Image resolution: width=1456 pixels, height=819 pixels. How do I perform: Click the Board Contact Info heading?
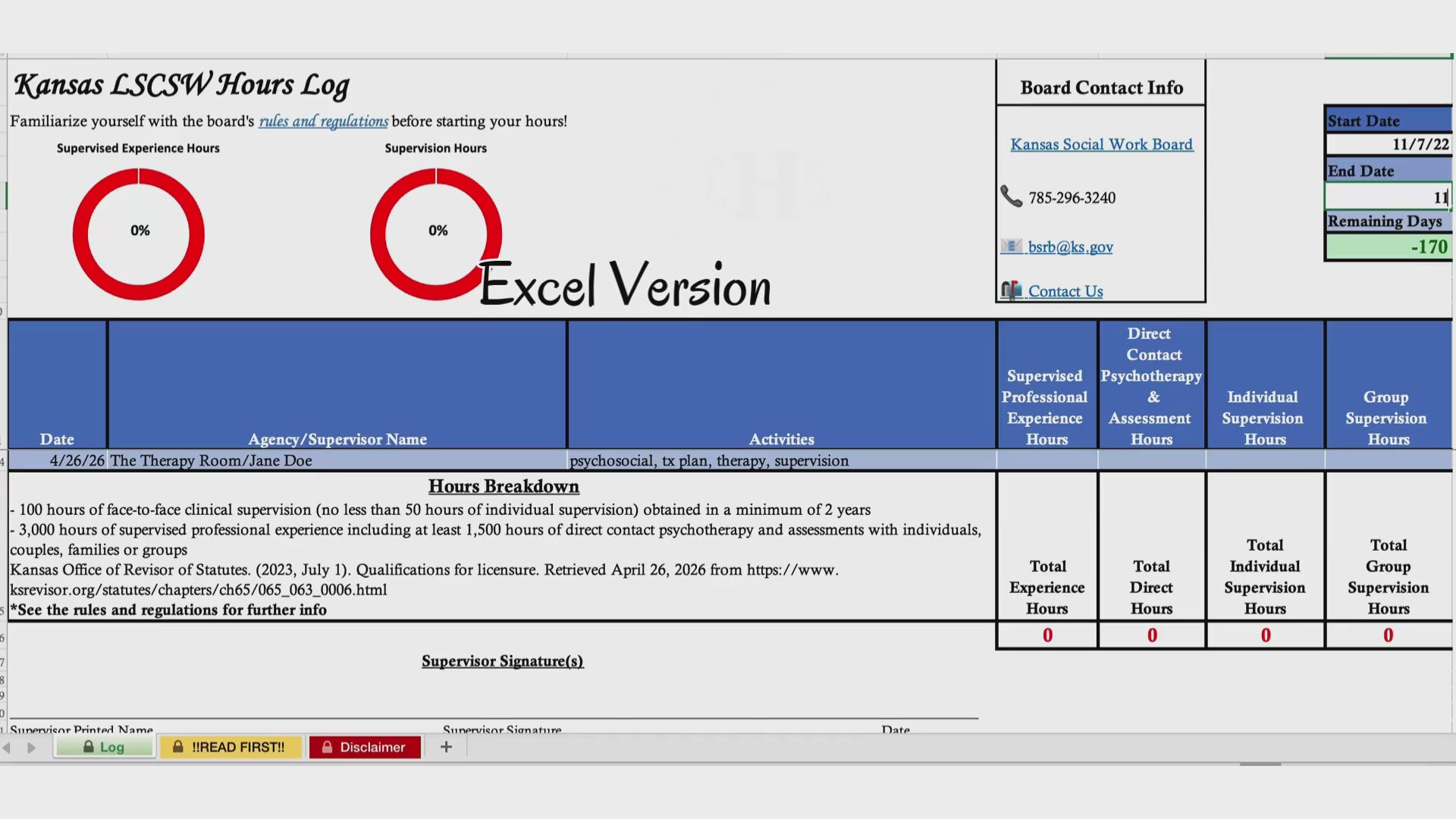(x=1101, y=88)
